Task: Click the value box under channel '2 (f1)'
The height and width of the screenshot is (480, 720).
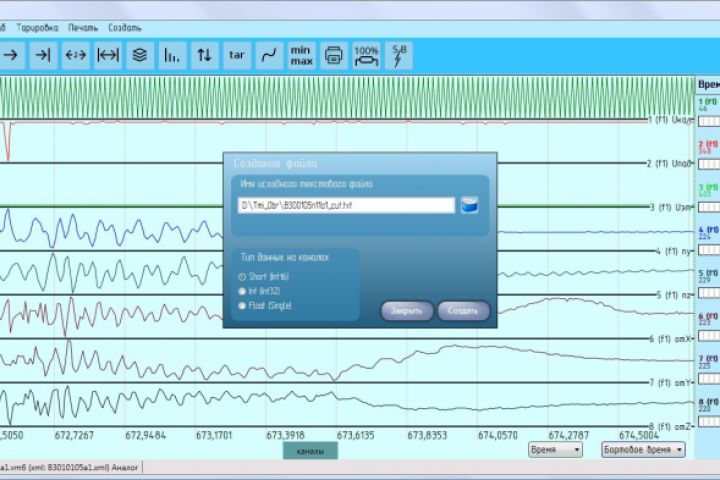Action: click(709, 164)
